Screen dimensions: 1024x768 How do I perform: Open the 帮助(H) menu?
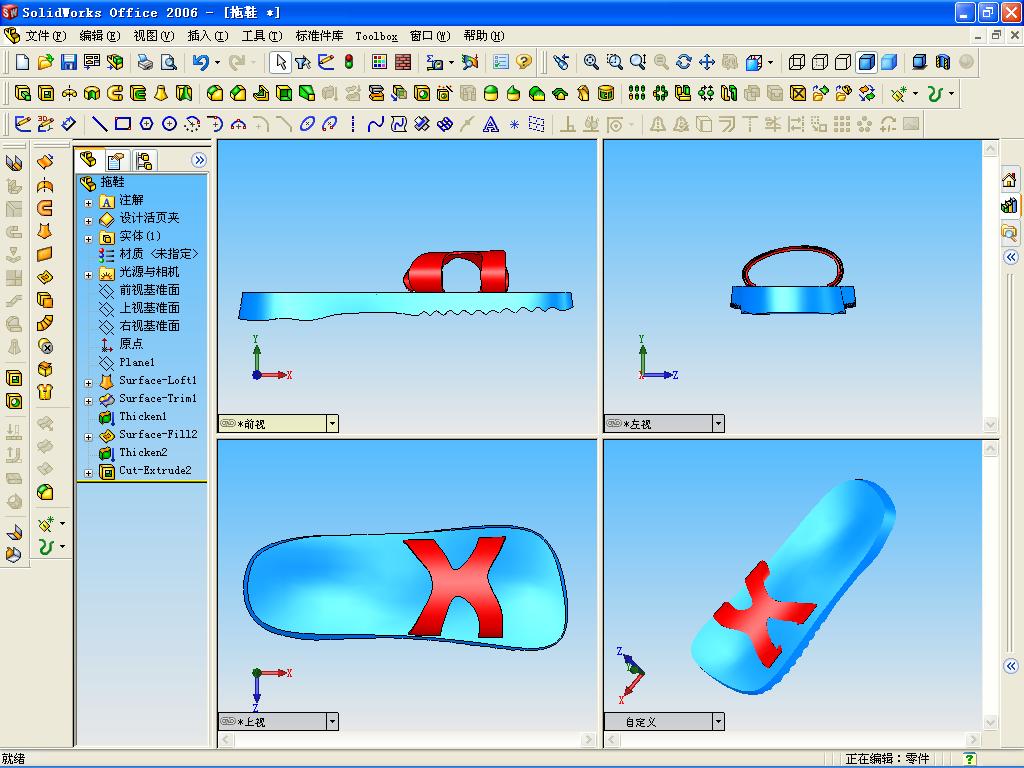tap(484, 36)
